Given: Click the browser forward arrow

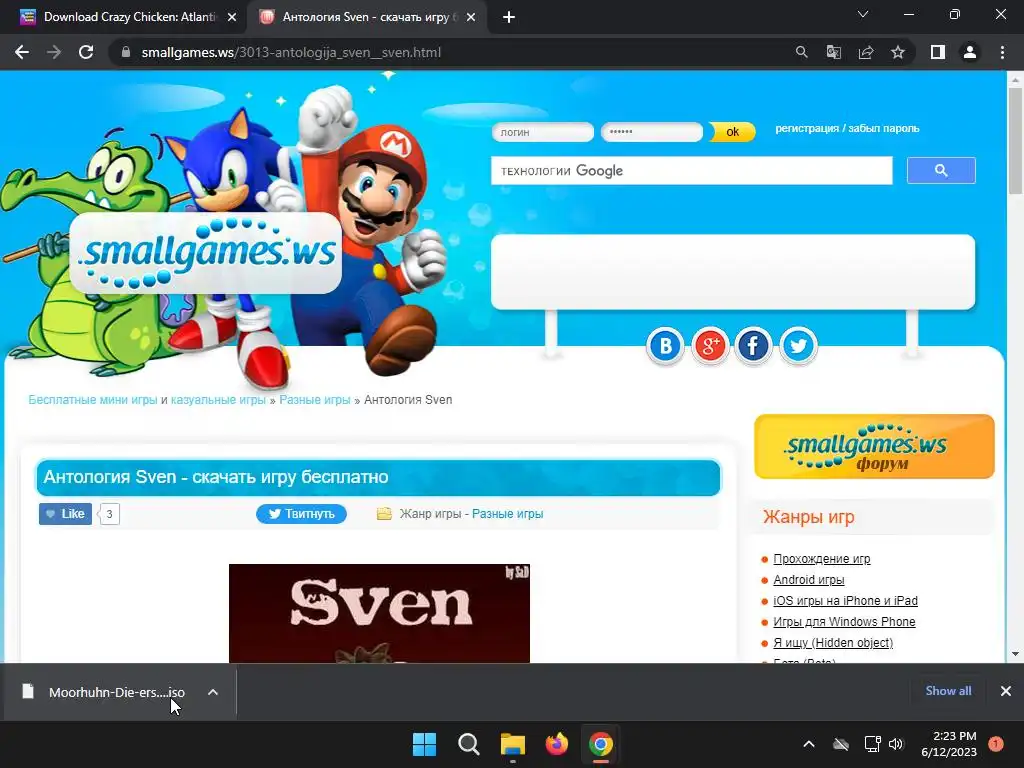Looking at the screenshot, I should click(54, 52).
